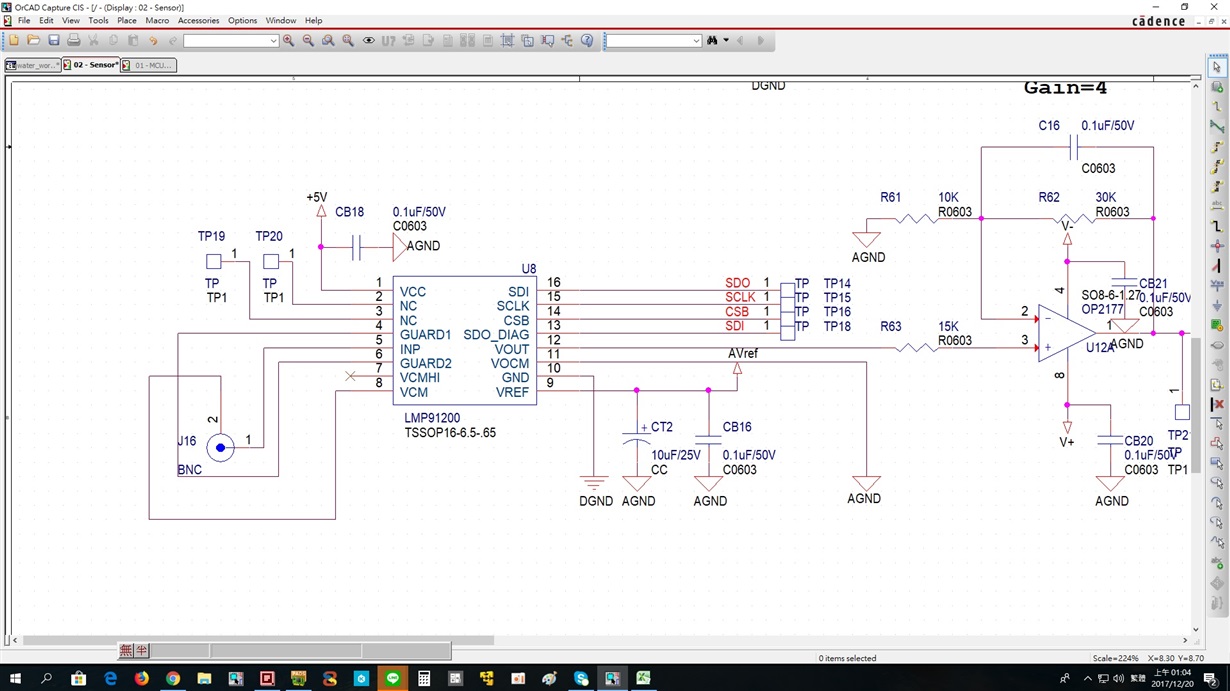Click the Help question mark icon
The image size is (1230, 691).
pyautogui.click(x=587, y=41)
